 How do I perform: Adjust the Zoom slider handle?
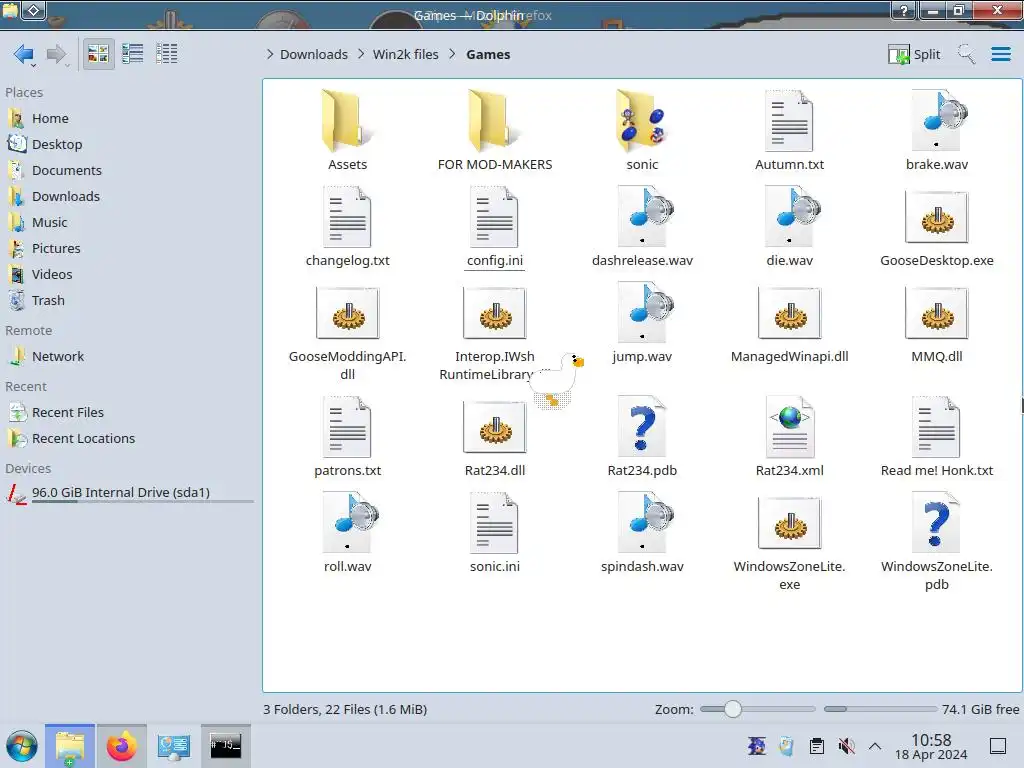coord(733,709)
